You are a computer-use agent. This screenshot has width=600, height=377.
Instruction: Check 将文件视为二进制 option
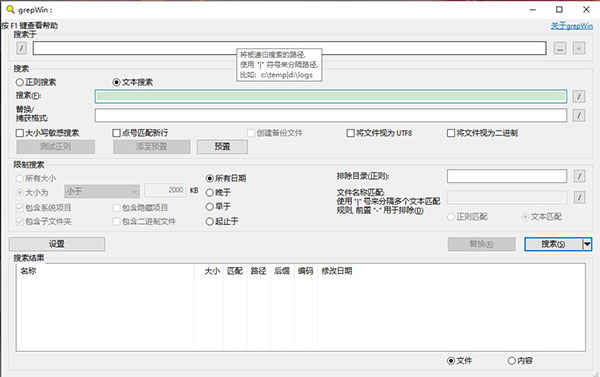(451, 133)
